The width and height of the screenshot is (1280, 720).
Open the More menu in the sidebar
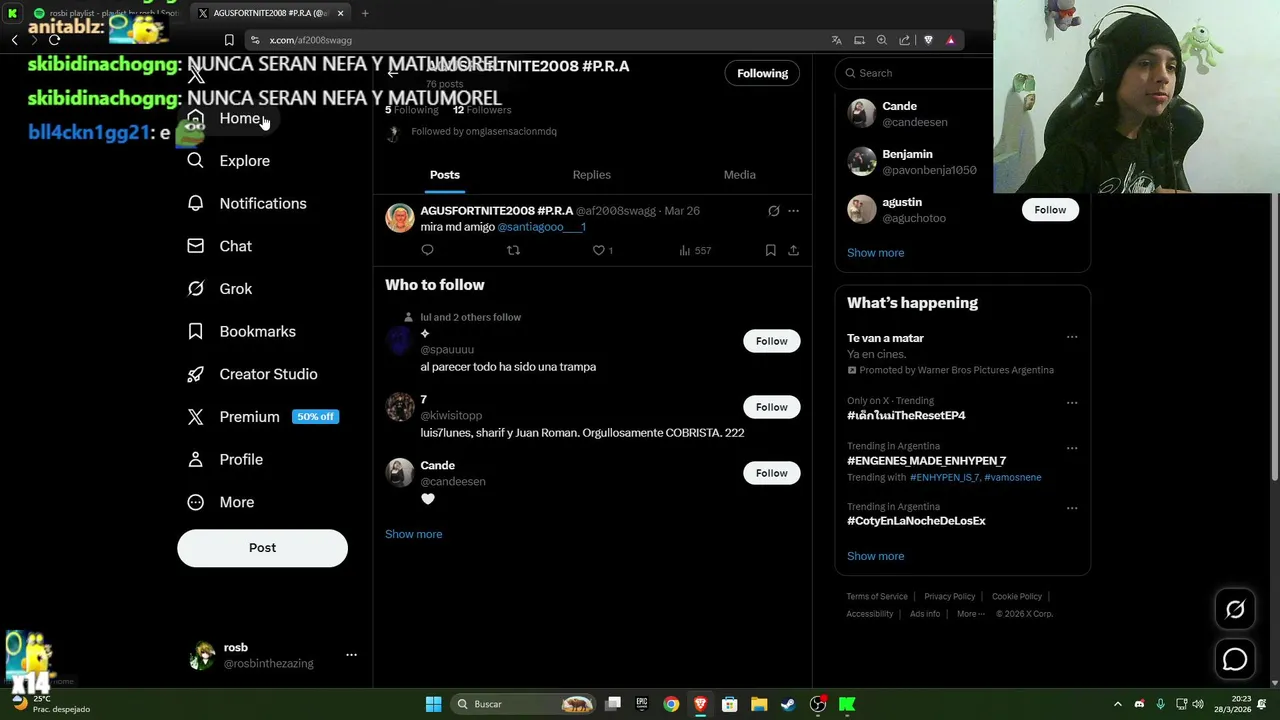click(x=221, y=502)
